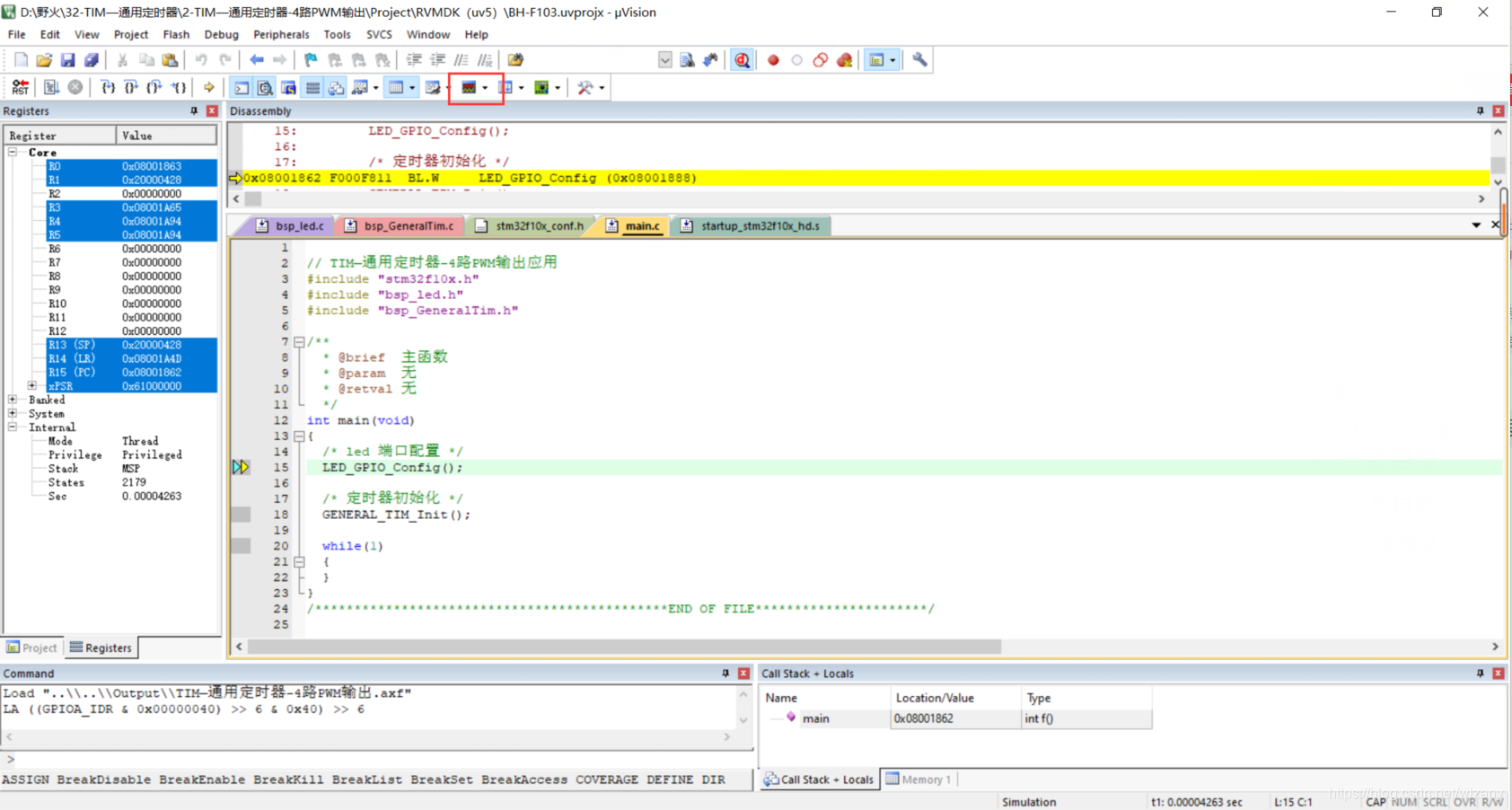Open Watch windows icon
This screenshot has height=810, width=1512.
[x=360, y=87]
